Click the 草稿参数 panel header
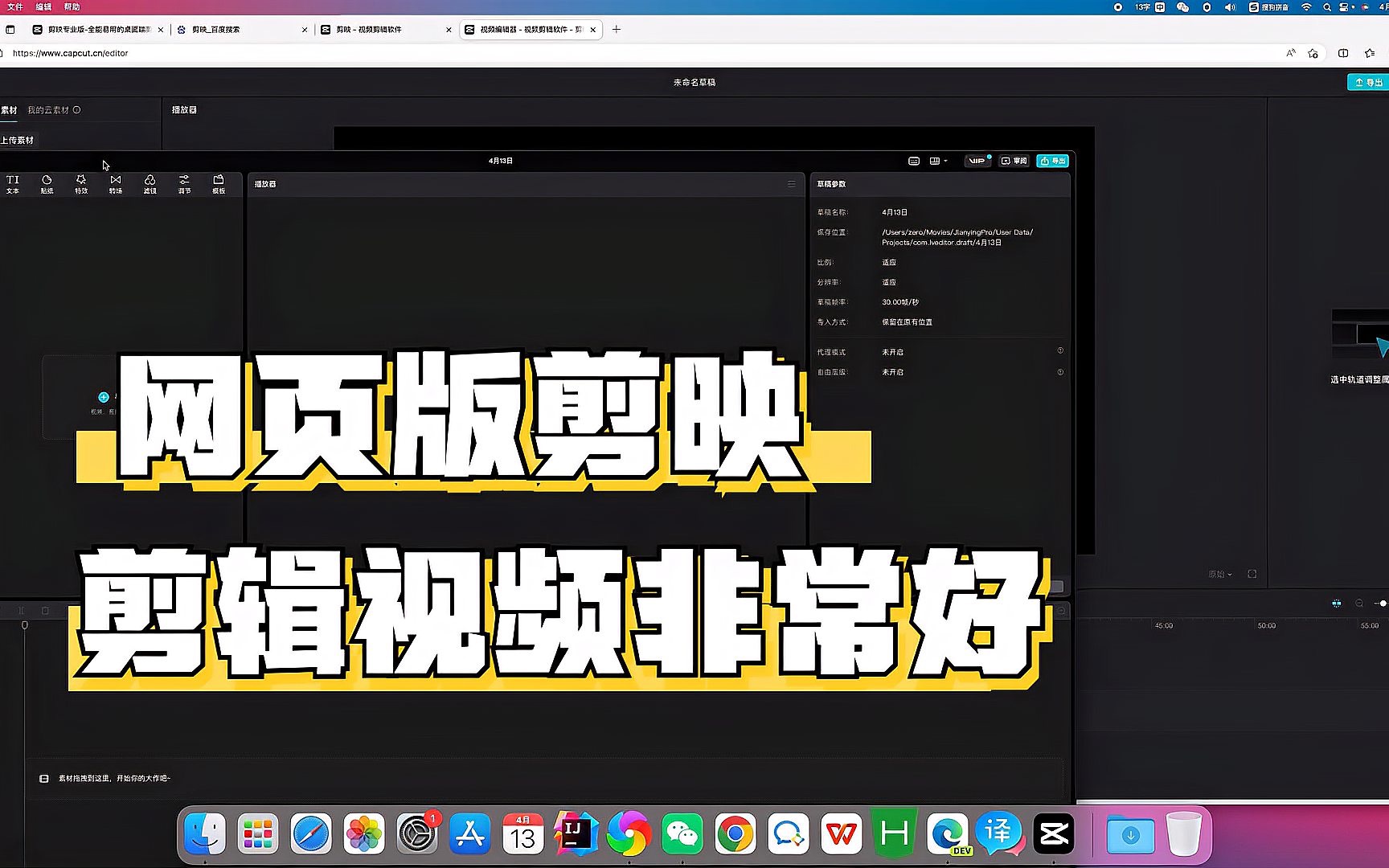This screenshot has height=868, width=1389. coord(831,184)
